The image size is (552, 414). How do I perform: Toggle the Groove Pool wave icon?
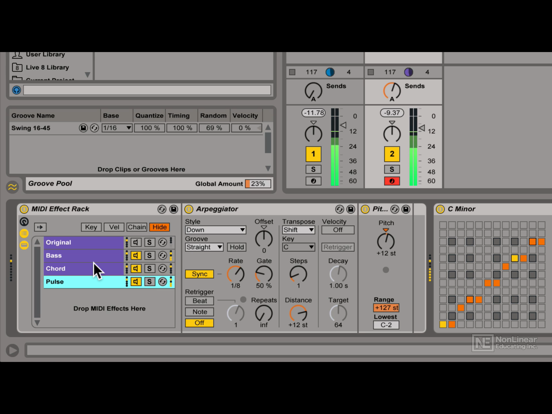pos(12,187)
